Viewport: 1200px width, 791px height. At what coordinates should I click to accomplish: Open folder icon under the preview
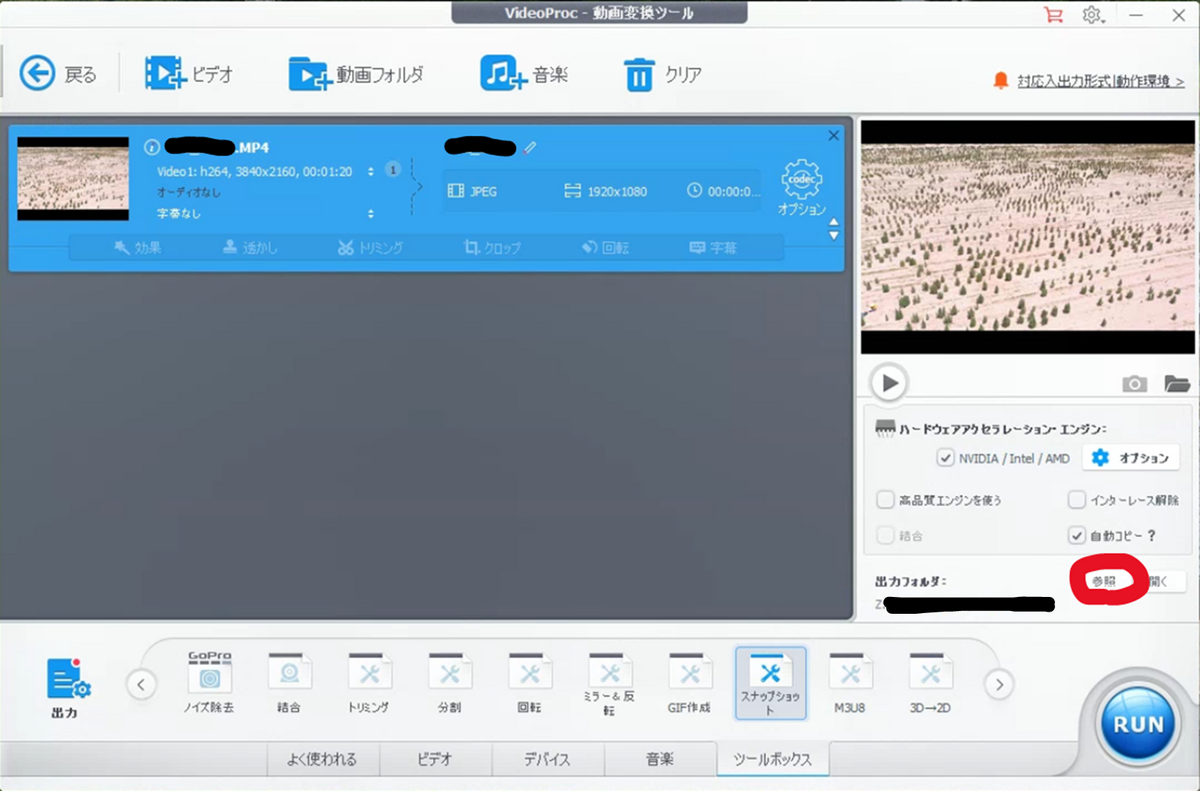click(x=1177, y=383)
